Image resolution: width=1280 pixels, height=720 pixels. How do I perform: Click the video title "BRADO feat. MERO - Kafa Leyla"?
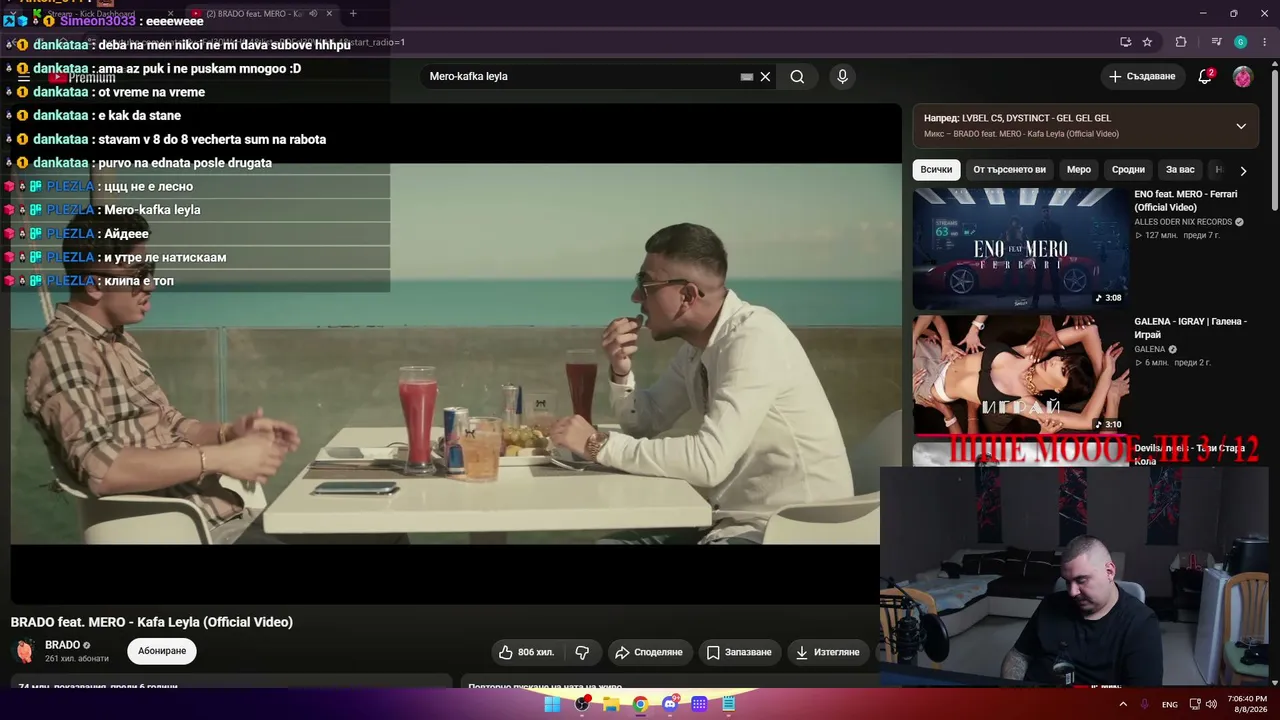coord(152,622)
